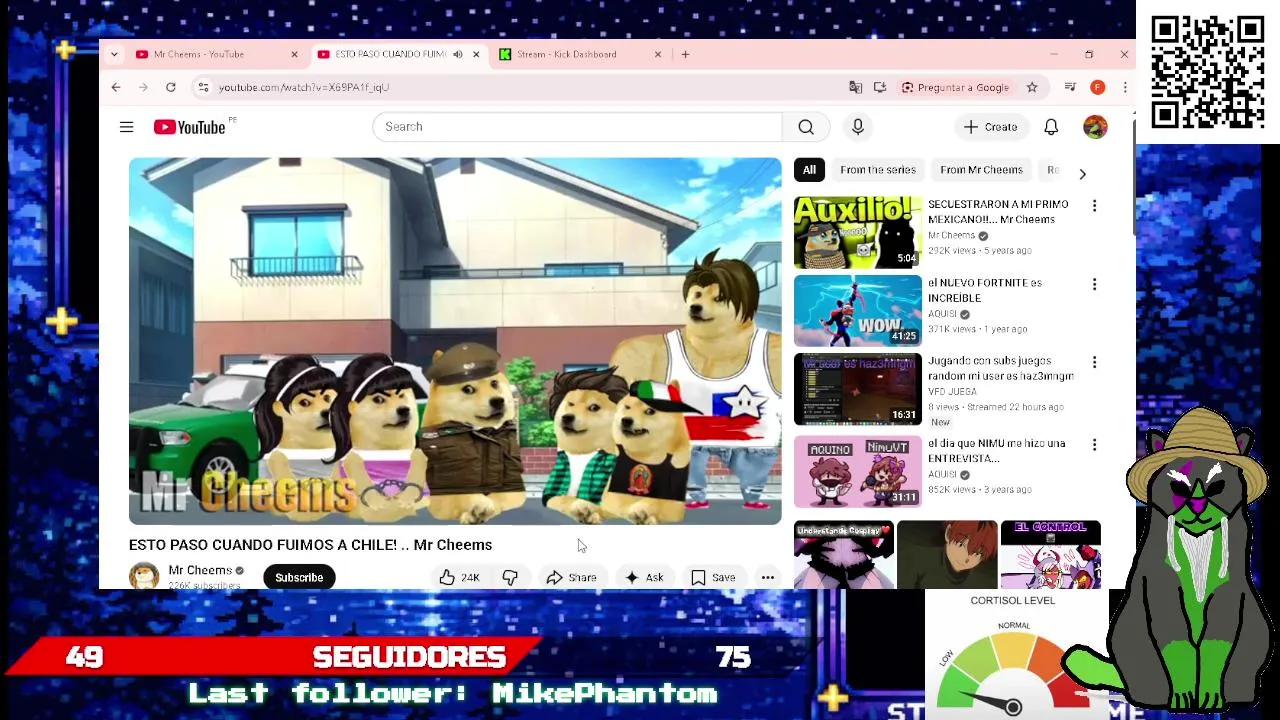Screen dimensions: 1280x720
Task: Open 'el NUEVO FORTNITE es INCREIBLE' thumbnail
Action: [858, 311]
